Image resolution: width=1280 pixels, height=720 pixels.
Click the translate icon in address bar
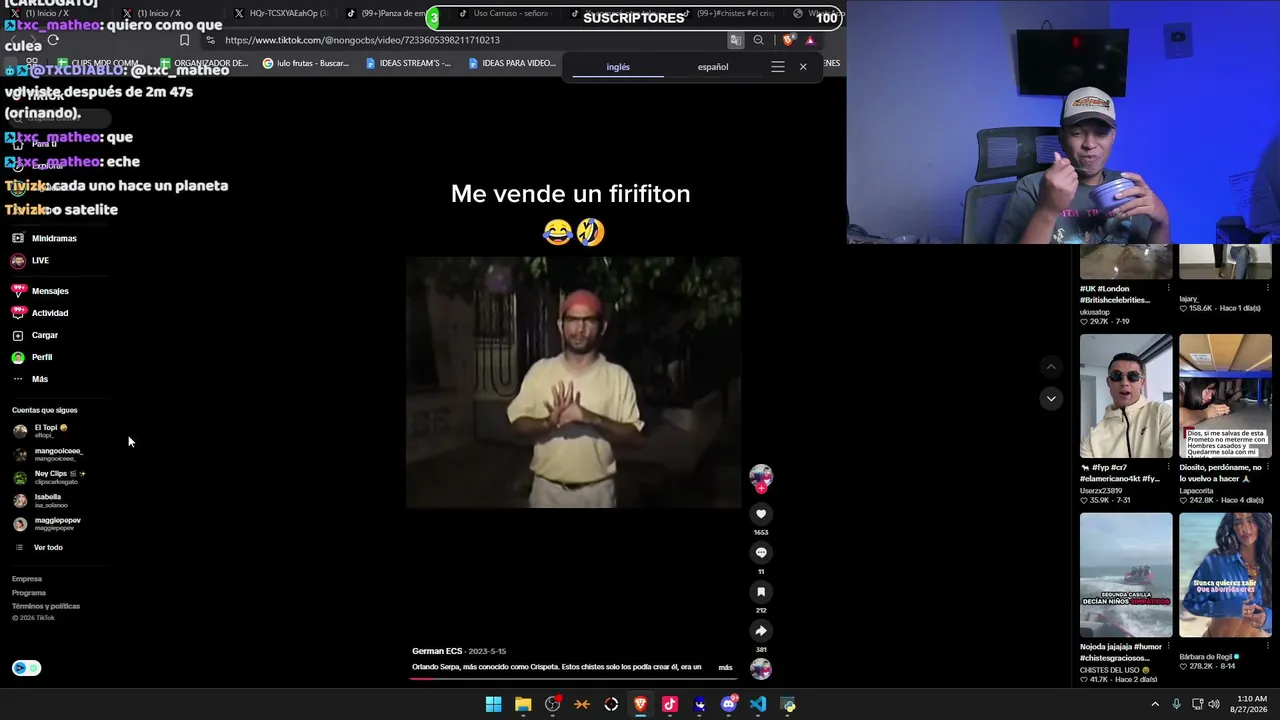click(x=735, y=40)
